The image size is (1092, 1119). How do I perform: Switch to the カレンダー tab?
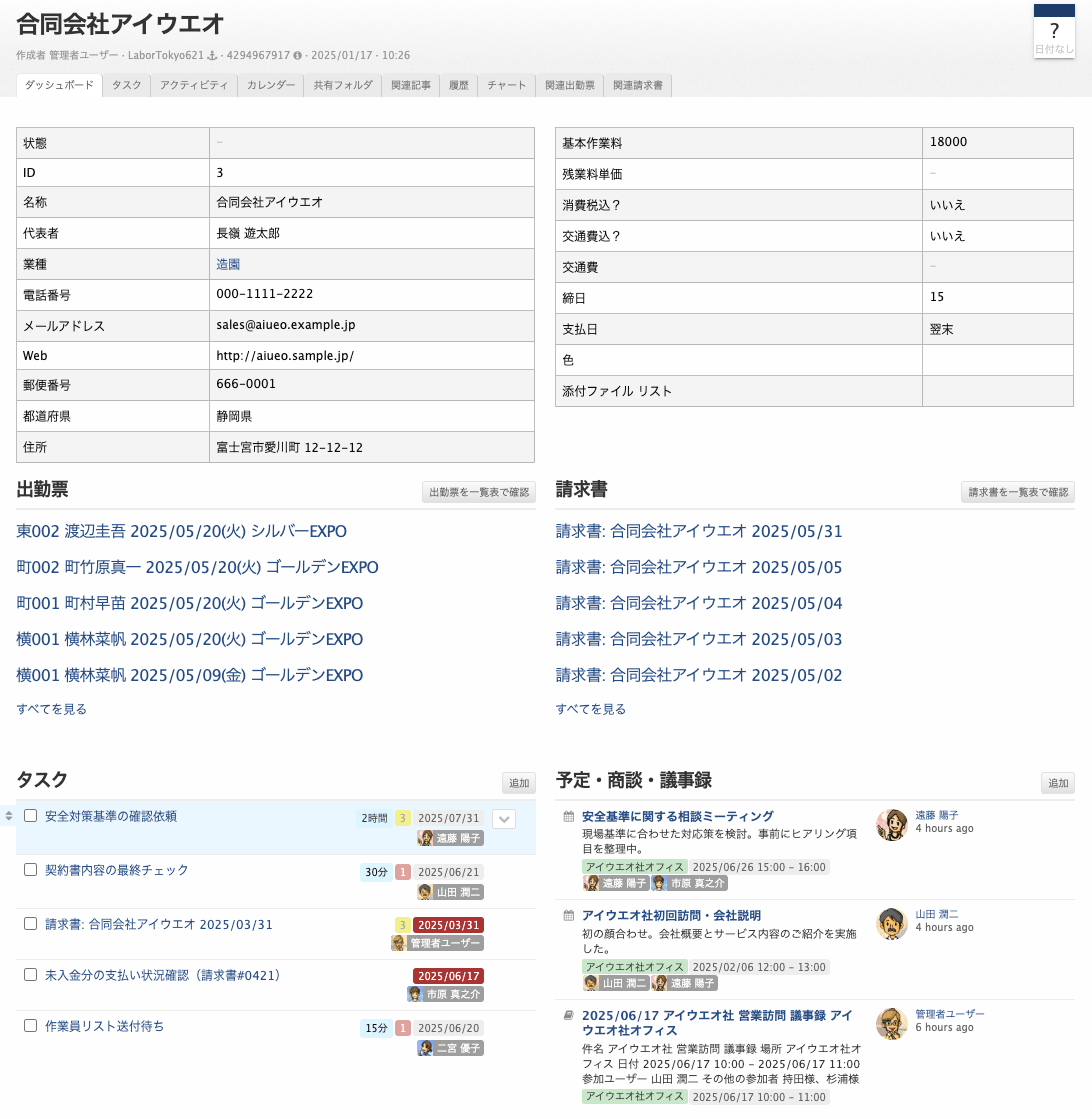270,86
